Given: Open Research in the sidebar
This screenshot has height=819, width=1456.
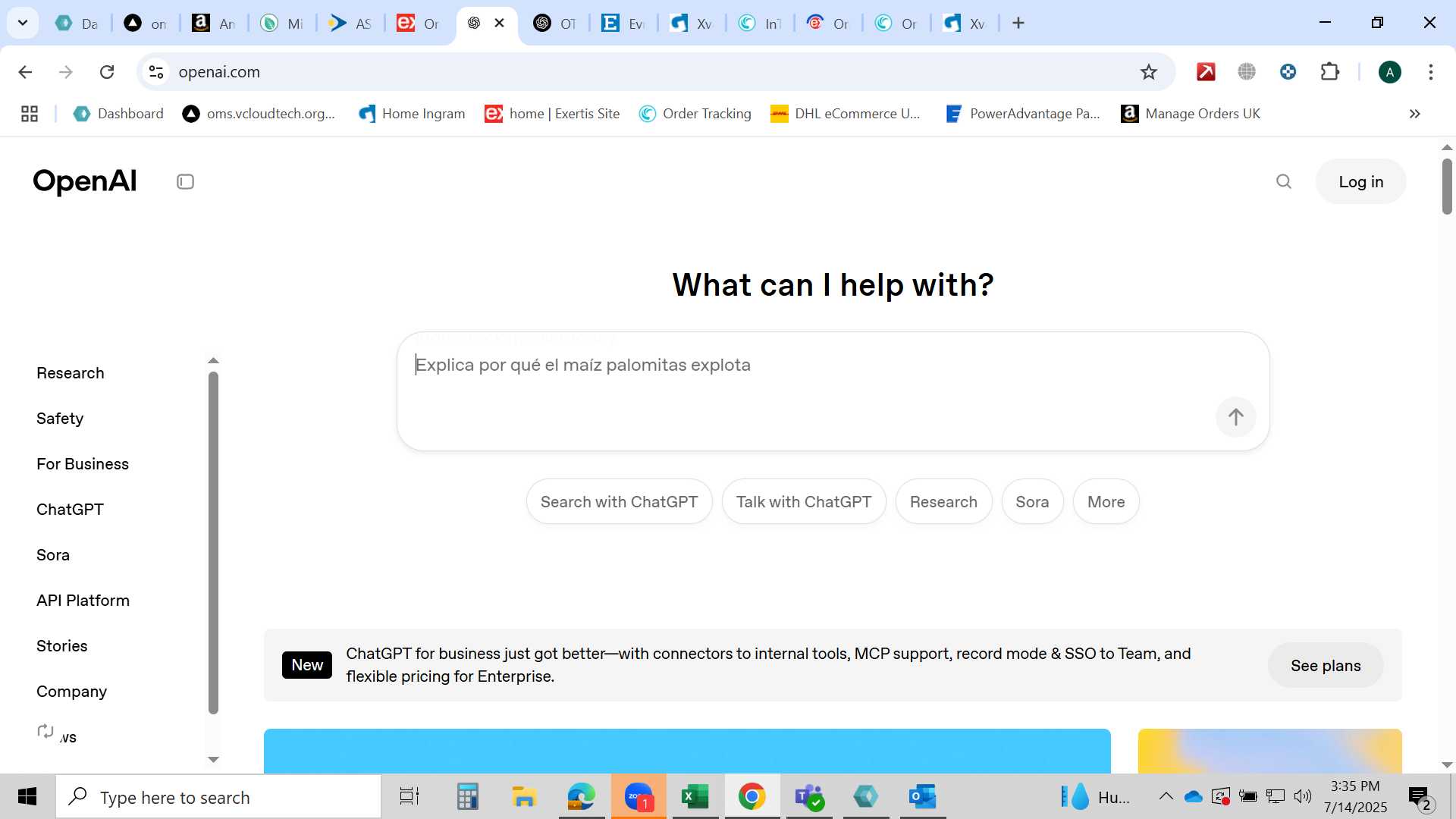Looking at the screenshot, I should point(71,373).
